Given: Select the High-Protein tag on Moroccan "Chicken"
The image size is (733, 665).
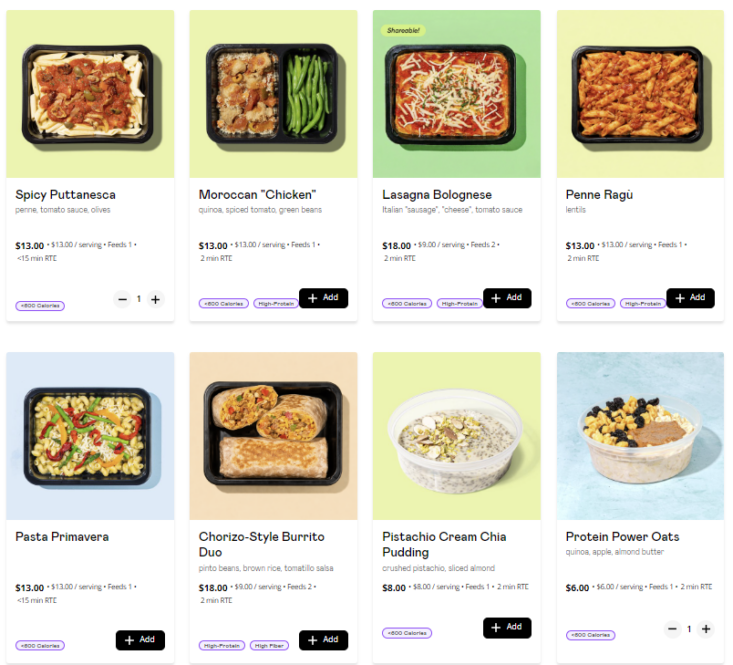Looking at the screenshot, I should [276, 304].
